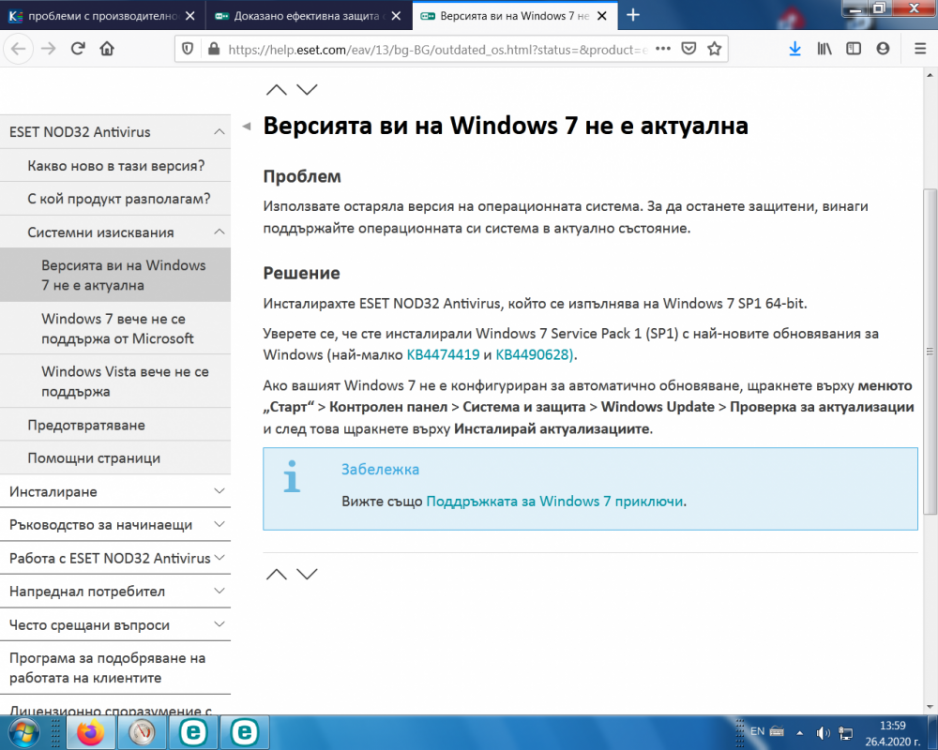Bookmark this page with star
Screen dimensions: 938x750
pyautogui.click(x=714, y=49)
